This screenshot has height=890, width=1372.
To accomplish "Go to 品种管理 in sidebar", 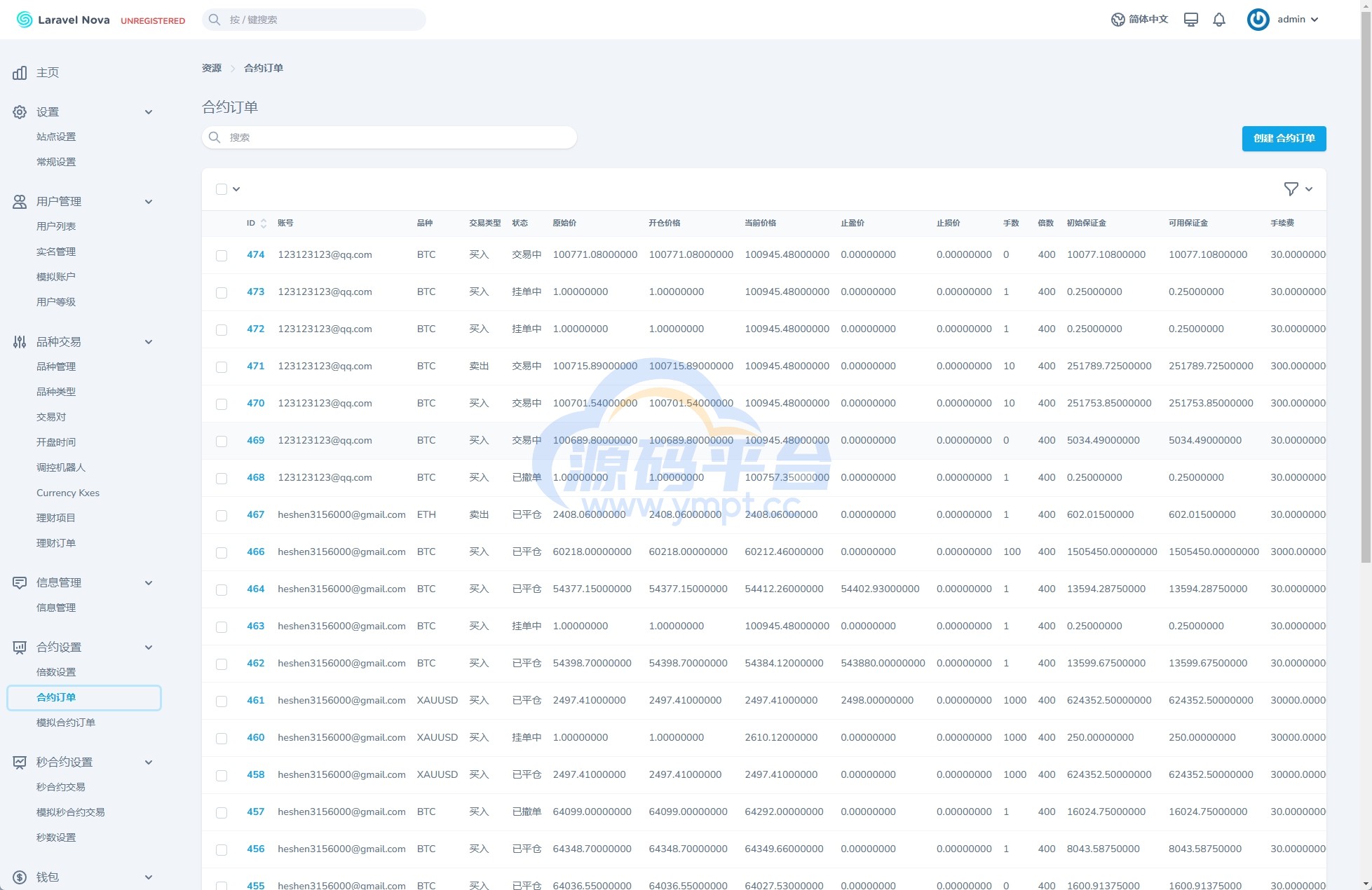I will 56,367.
